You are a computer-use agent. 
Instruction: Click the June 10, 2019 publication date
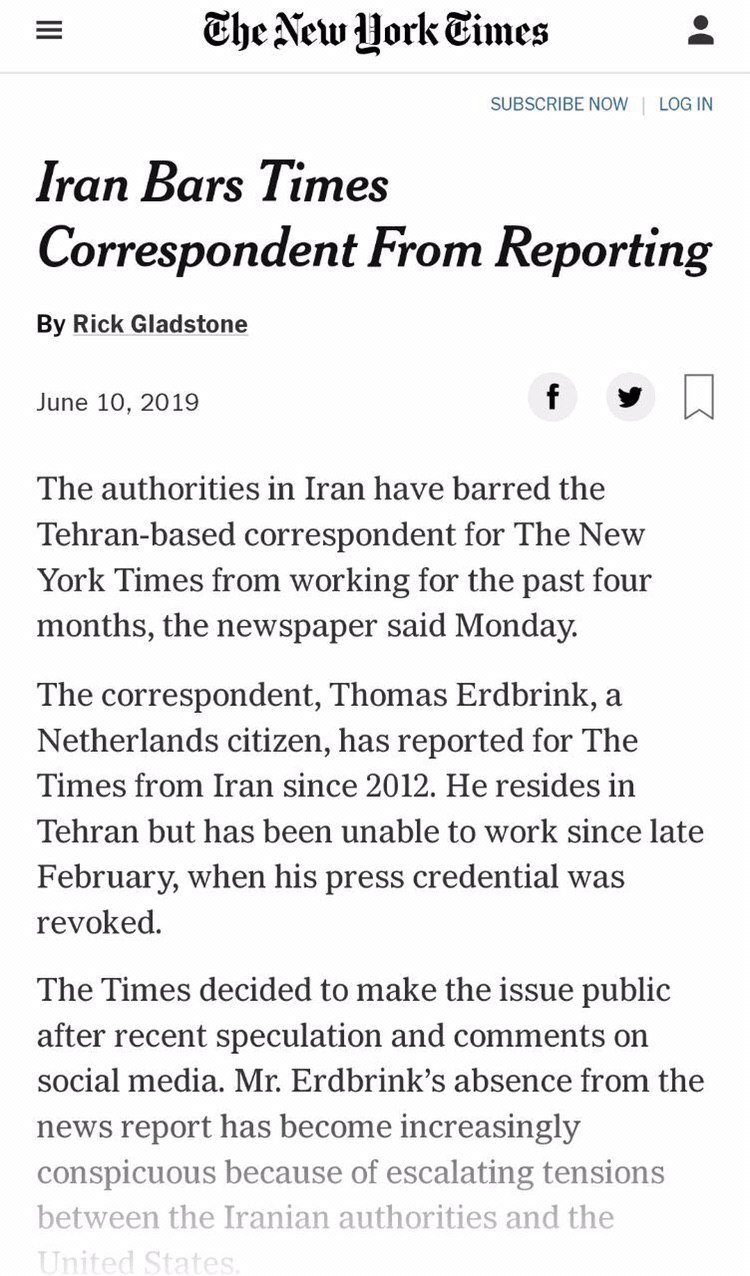(118, 402)
